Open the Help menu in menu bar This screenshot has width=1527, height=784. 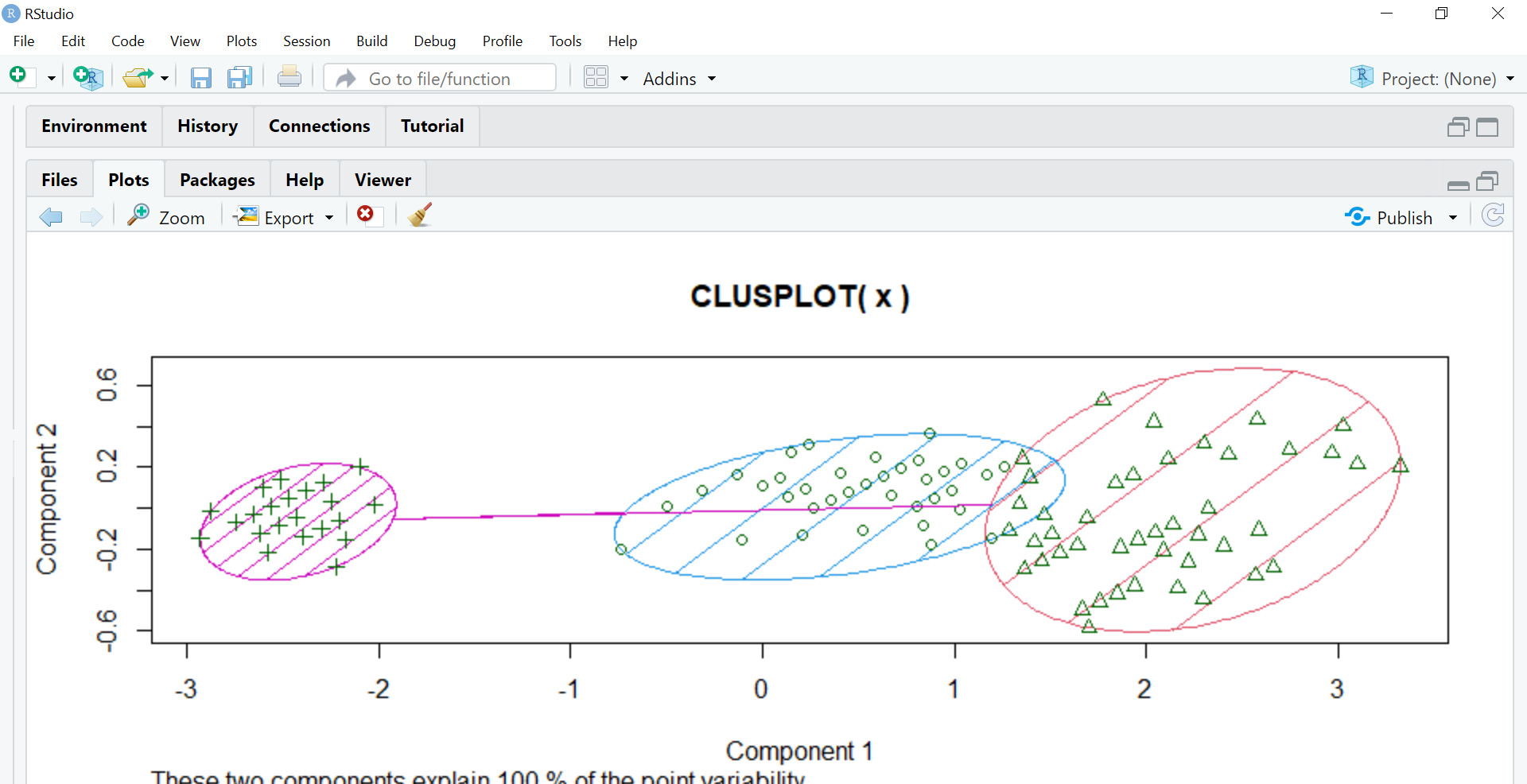623,41
